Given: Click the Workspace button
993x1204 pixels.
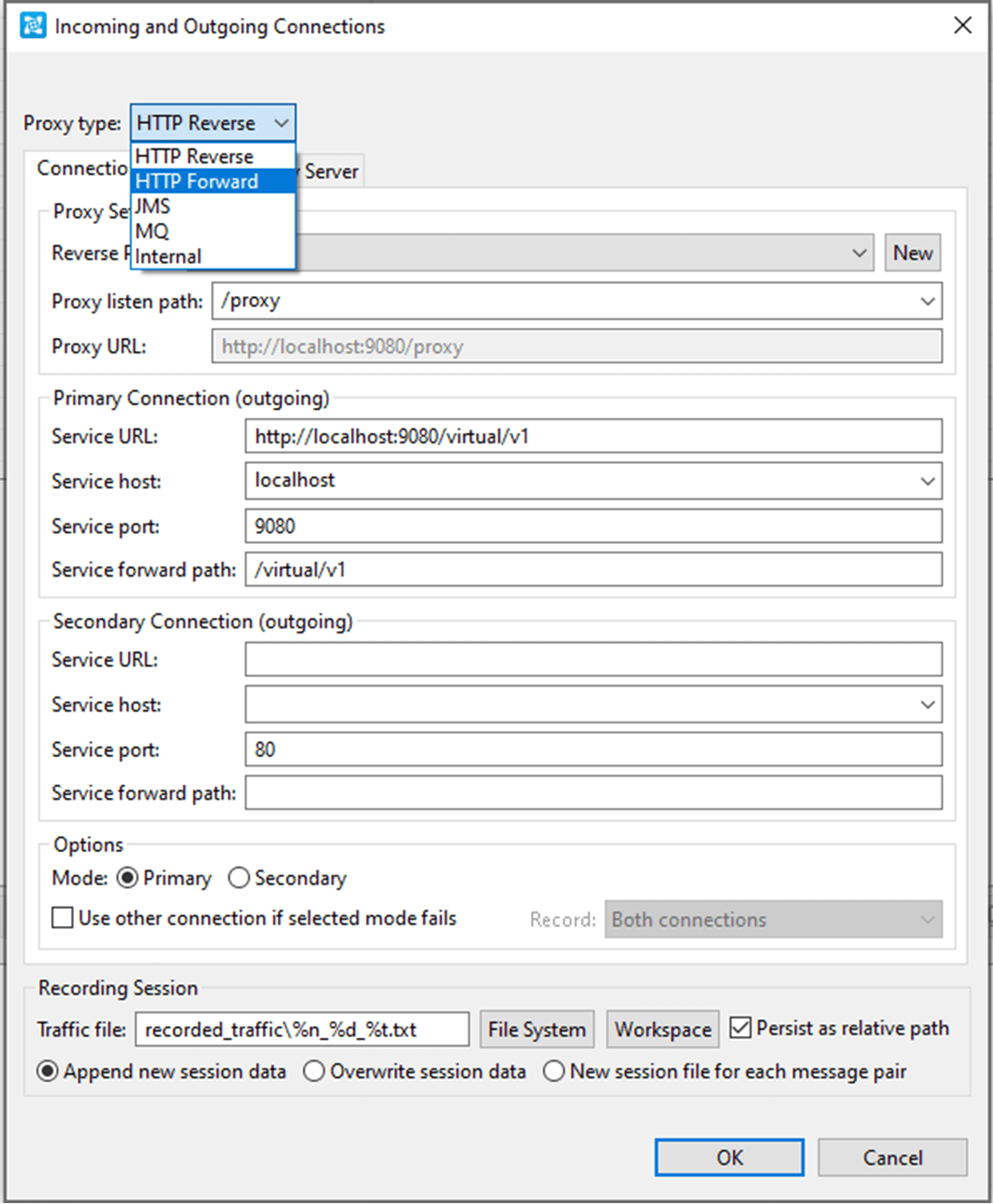Looking at the screenshot, I should 663,1028.
